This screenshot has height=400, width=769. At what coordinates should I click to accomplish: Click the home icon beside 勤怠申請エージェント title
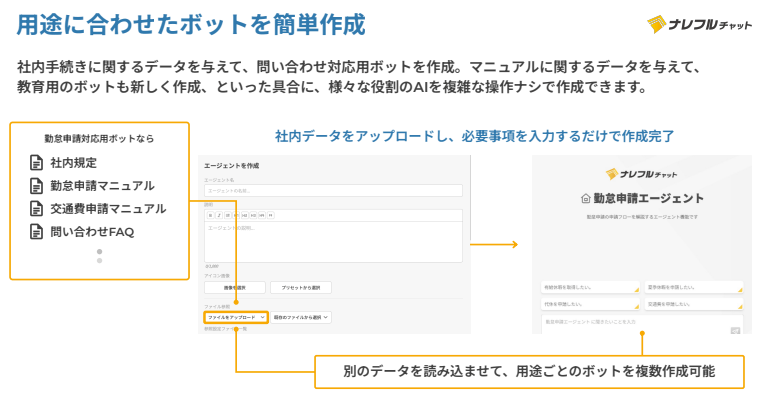click(x=586, y=199)
